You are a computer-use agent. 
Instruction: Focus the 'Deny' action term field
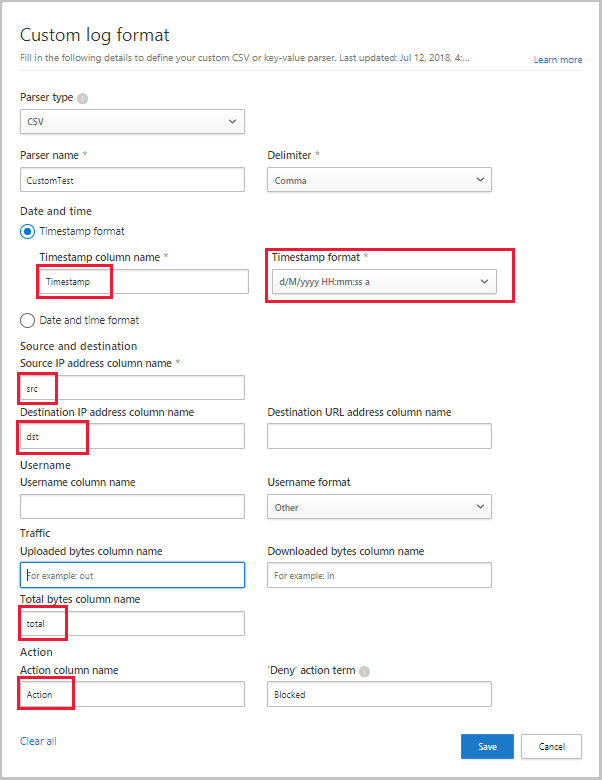[x=379, y=694]
